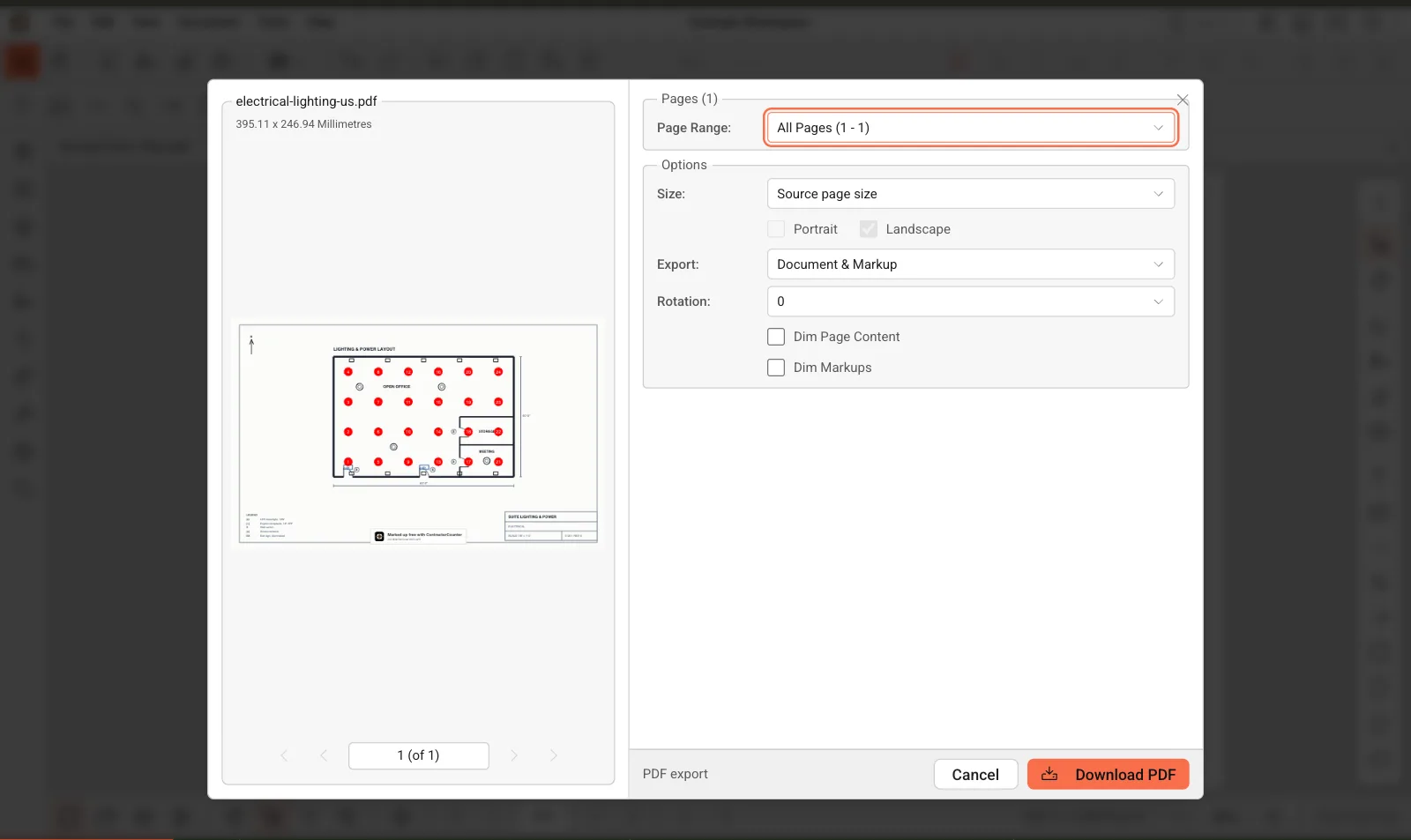Go to the previous page in preview
This screenshot has height=840, width=1411.
[x=324, y=755]
